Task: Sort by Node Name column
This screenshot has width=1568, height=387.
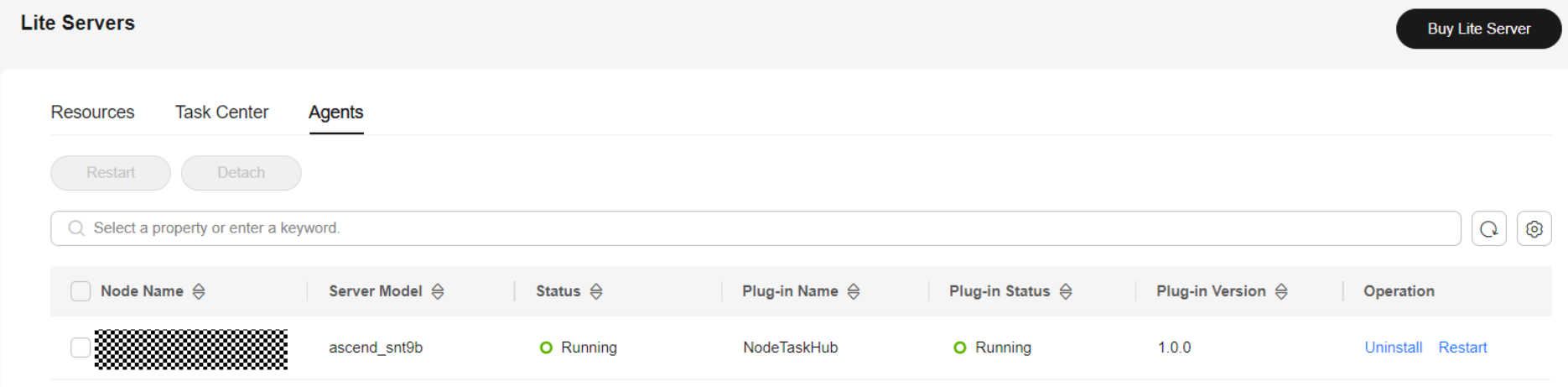Action: coord(199,291)
